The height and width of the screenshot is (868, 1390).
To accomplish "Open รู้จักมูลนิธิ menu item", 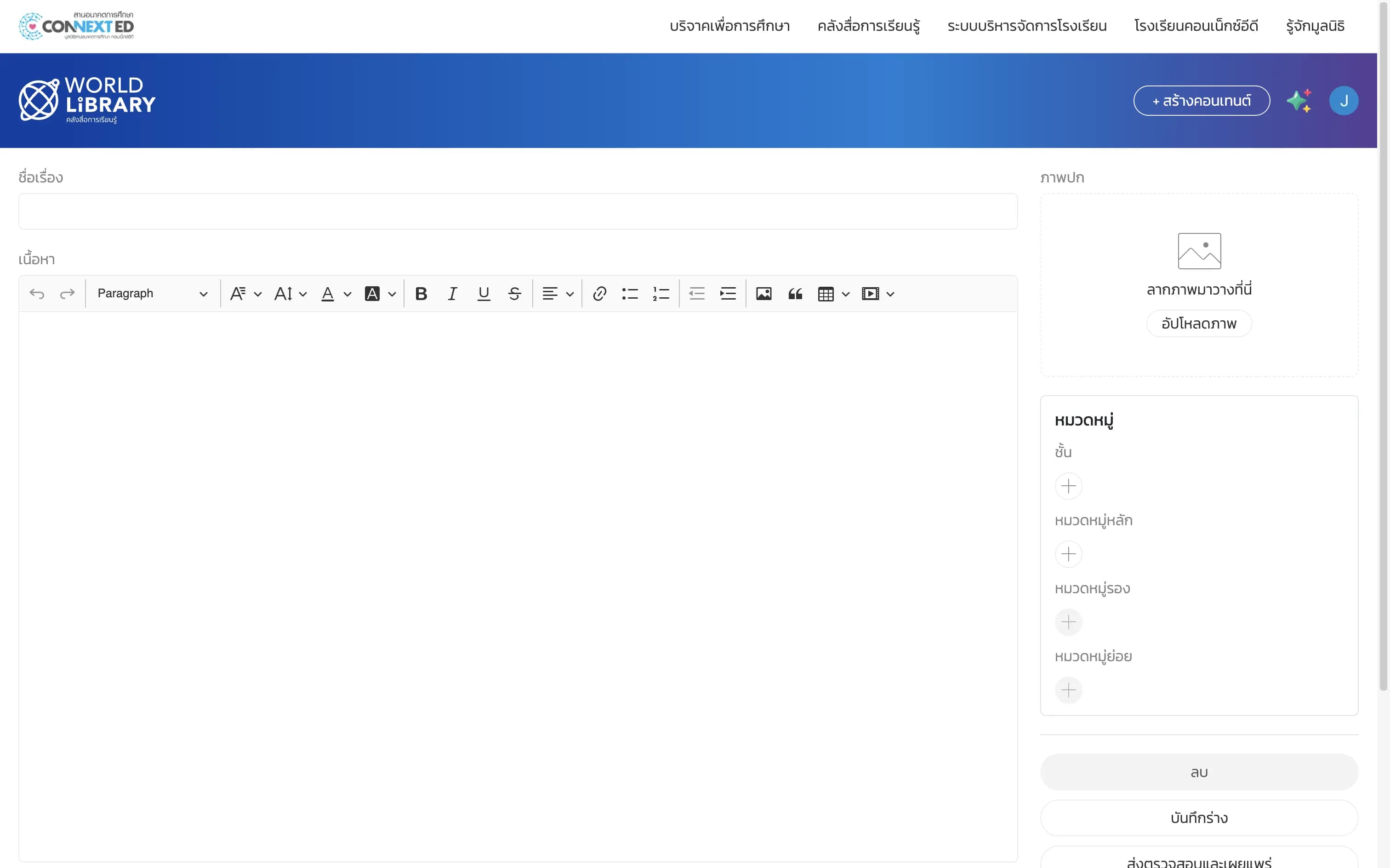I will tap(1315, 26).
